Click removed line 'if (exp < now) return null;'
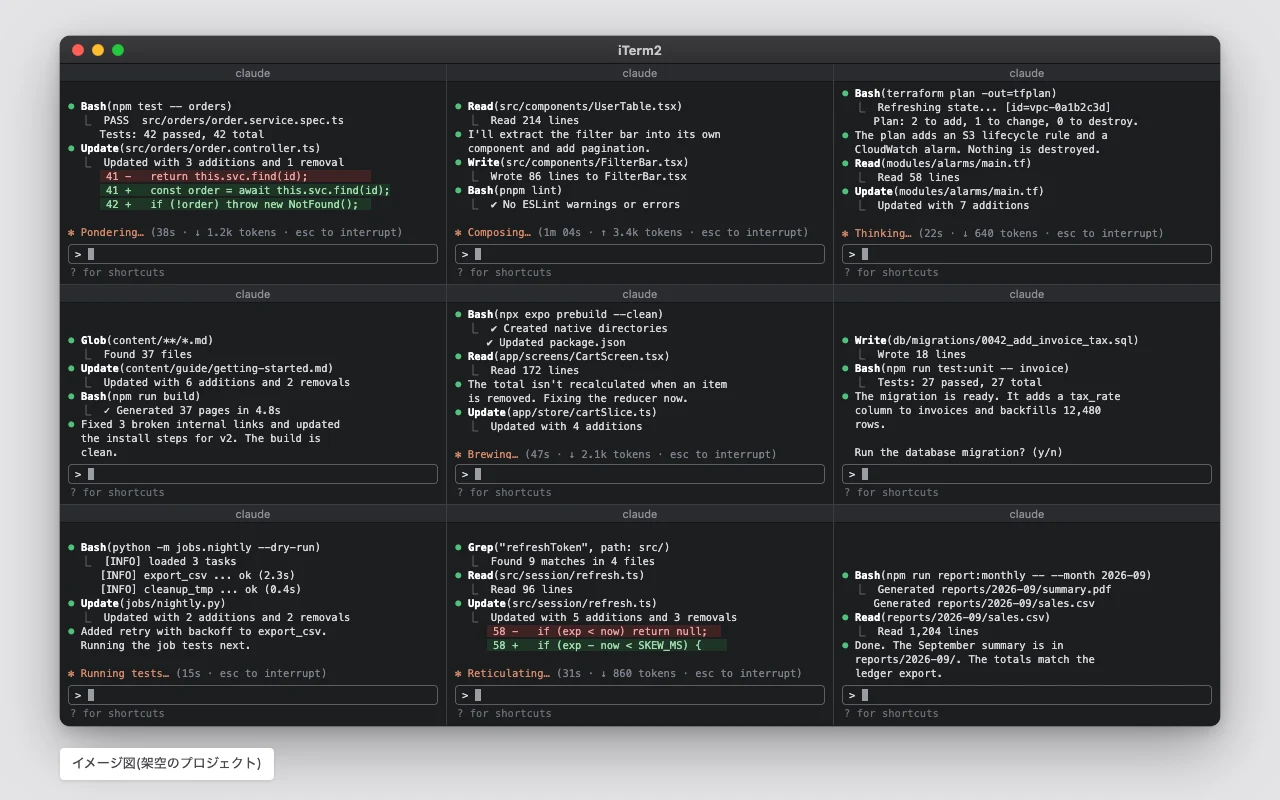Screen dimensions: 1280x800 [x=603, y=631]
